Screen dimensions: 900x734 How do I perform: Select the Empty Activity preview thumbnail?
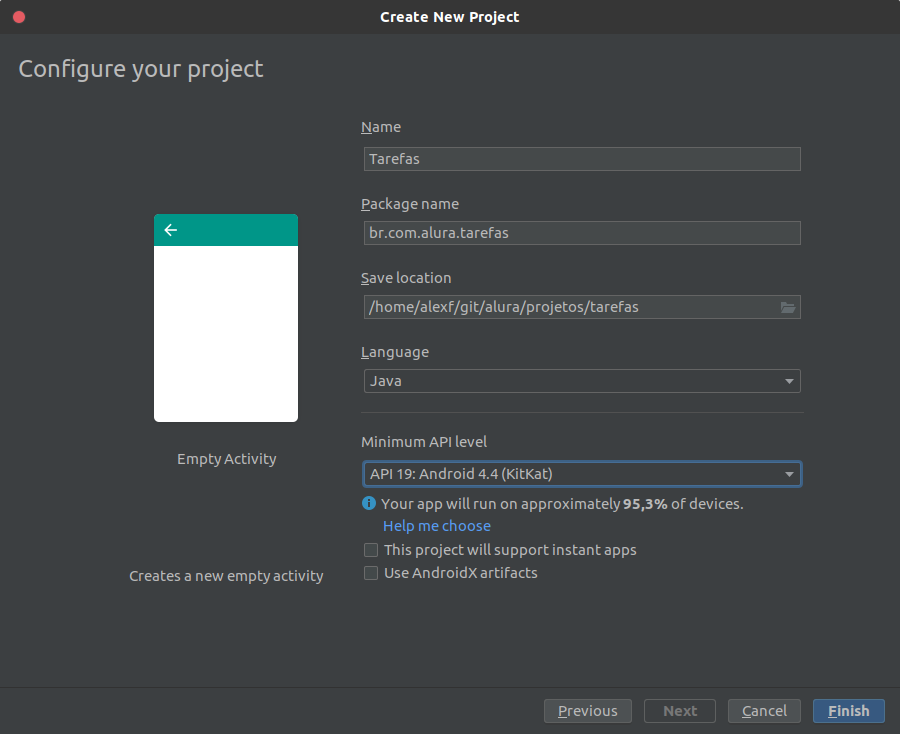[x=226, y=318]
